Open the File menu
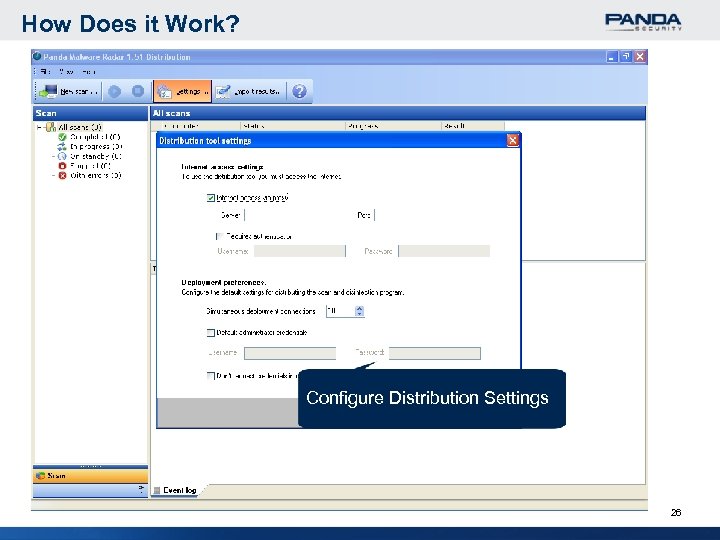Image resolution: width=720 pixels, height=540 pixels. click(x=45, y=72)
